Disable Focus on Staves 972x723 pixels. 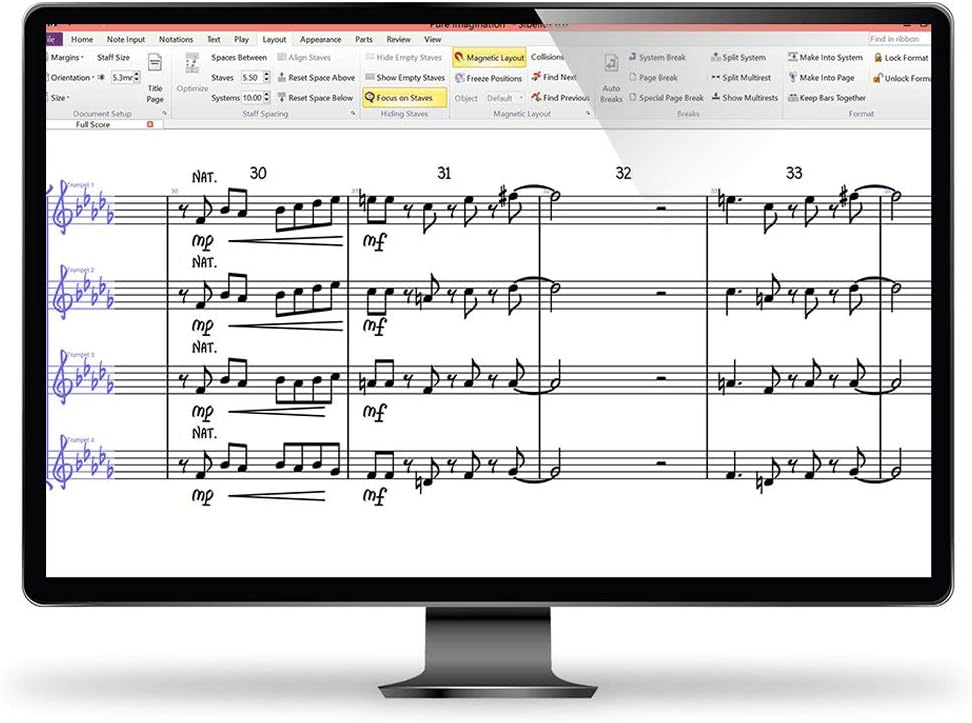404,97
